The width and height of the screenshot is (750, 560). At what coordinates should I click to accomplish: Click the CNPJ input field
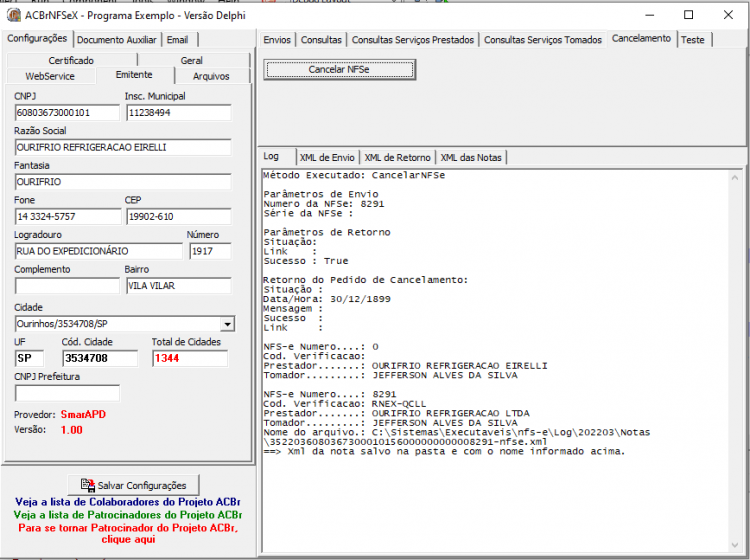(67, 113)
